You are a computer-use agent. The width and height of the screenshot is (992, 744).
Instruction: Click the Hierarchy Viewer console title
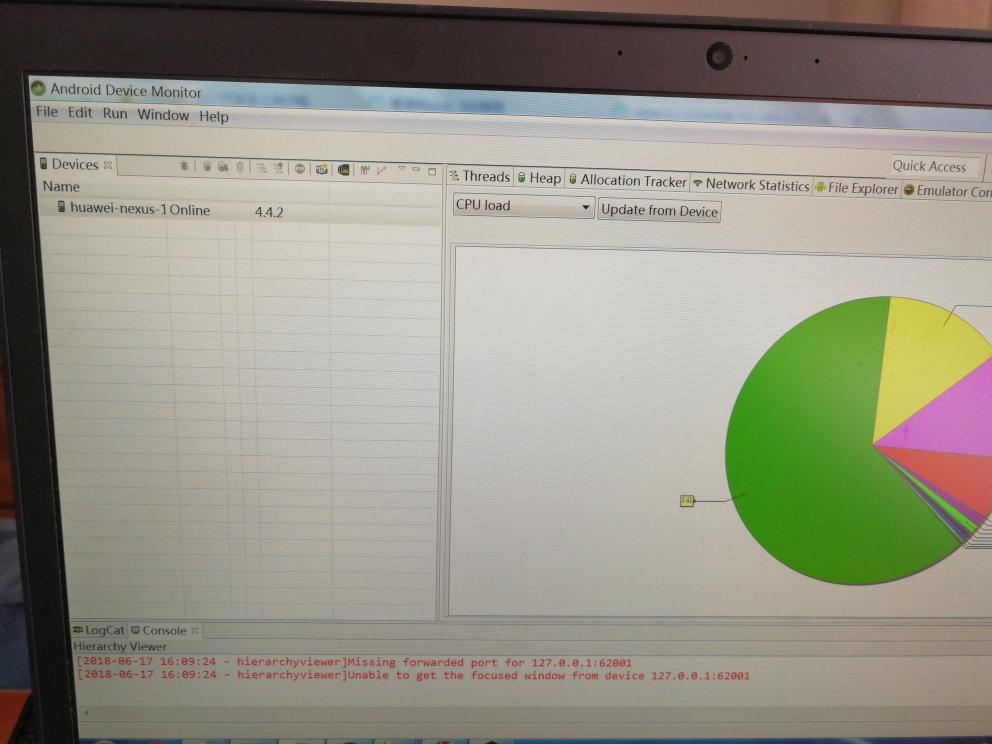(x=120, y=647)
